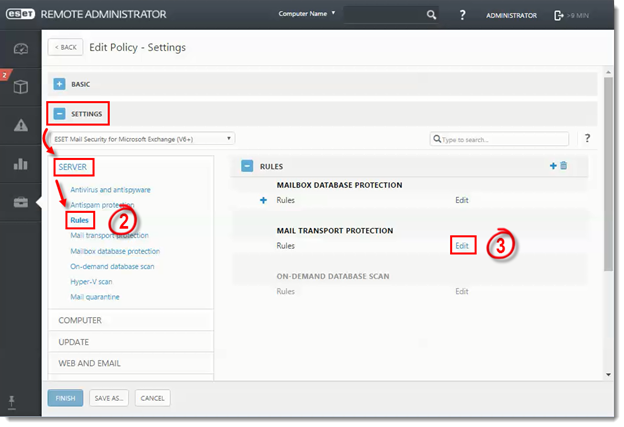Edit Mail Transport Protection rules
Image resolution: width=624 pixels, height=427 pixels.
click(x=462, y=246)
